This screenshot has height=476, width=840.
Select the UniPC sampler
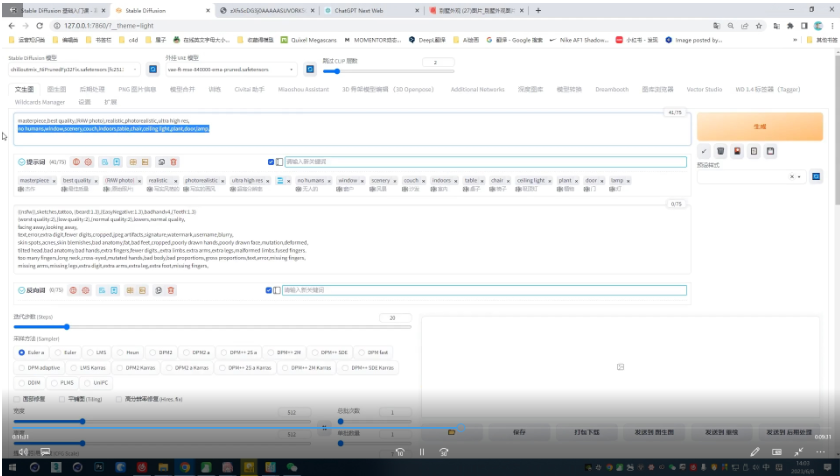(x=97, y=383)
